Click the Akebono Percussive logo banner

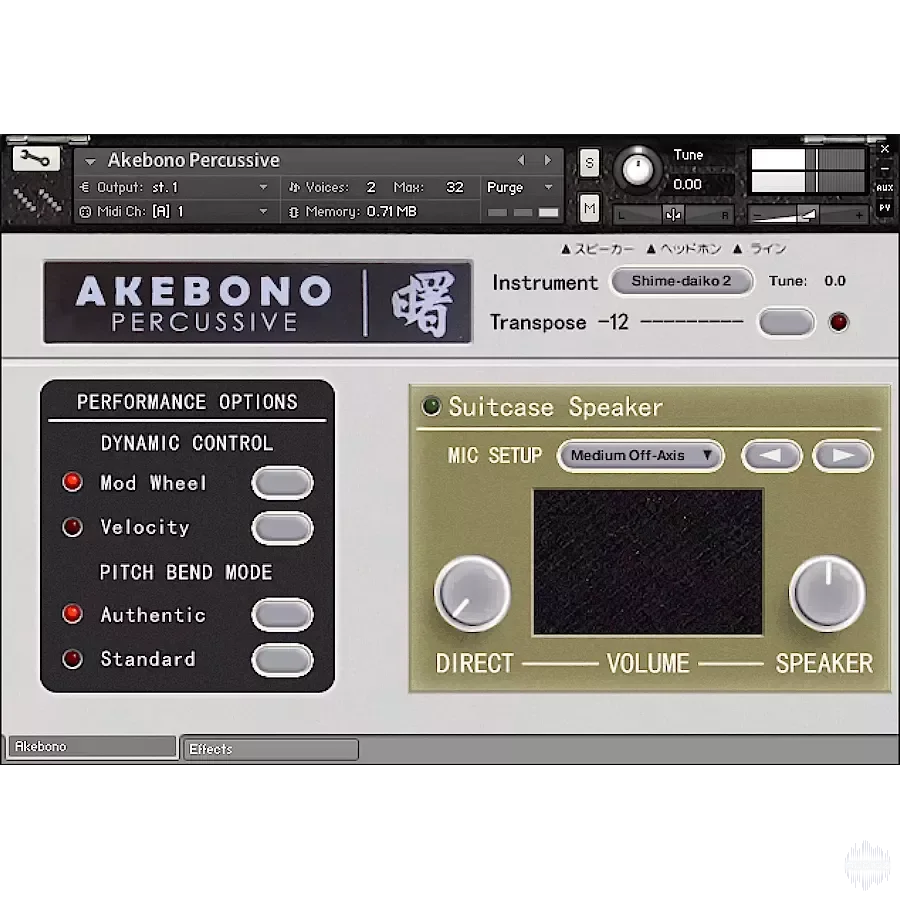tap(258, 302)
